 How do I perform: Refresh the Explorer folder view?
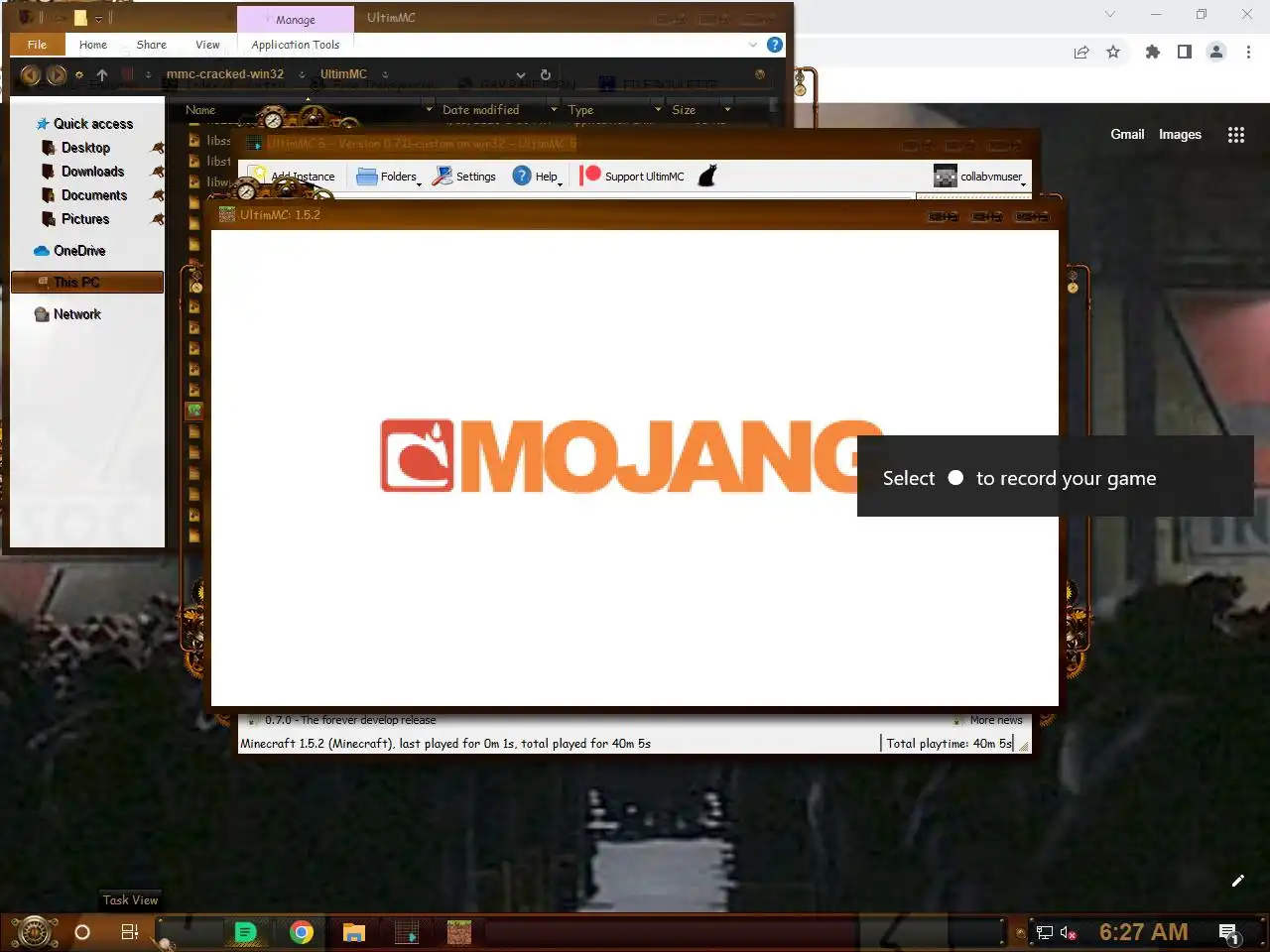545,75
